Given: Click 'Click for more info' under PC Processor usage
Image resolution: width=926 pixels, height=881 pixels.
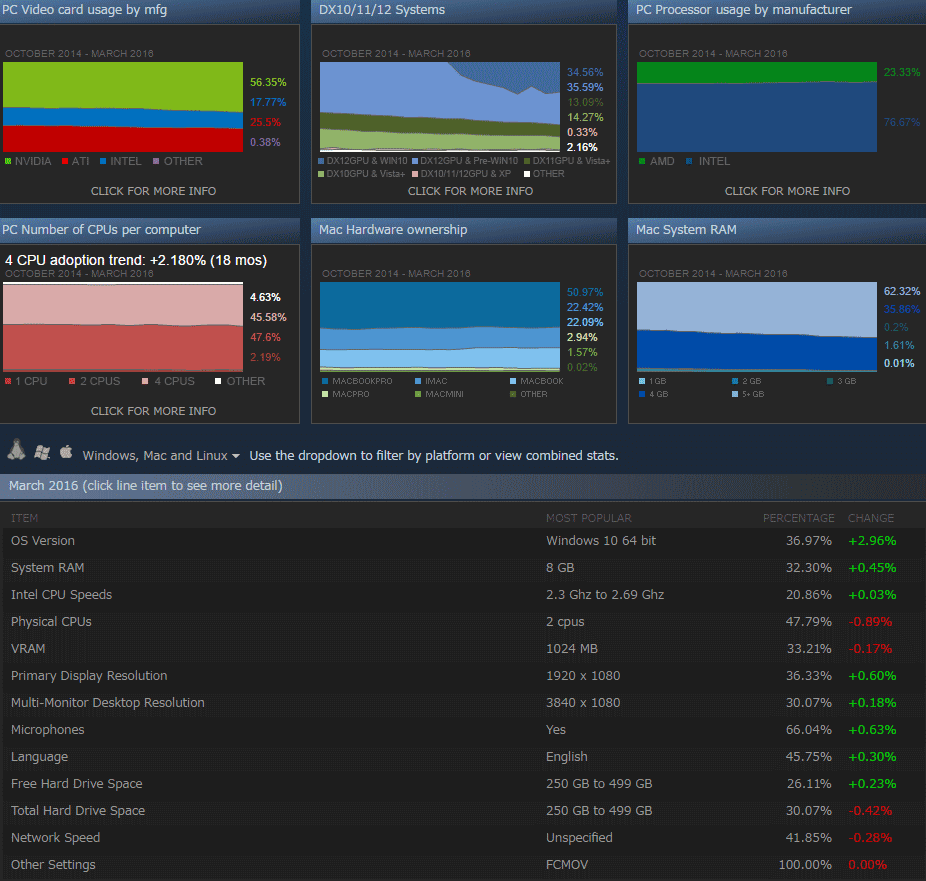Looking at the screenshot, I should (788, 191).
